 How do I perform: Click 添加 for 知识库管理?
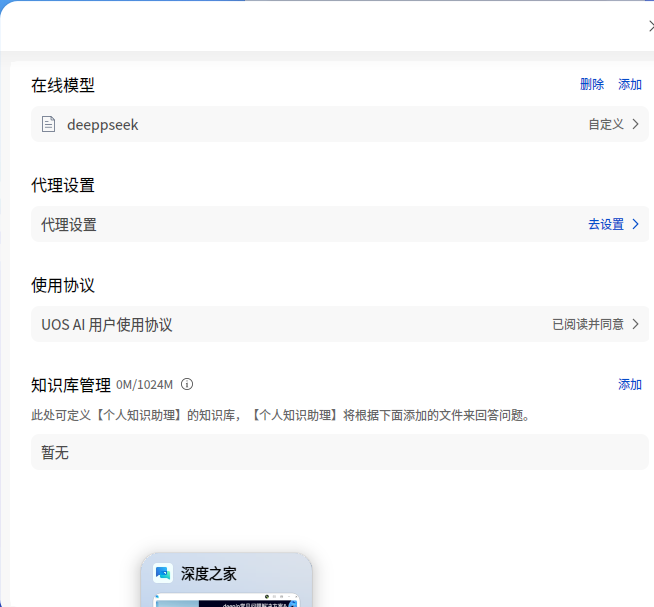click(x=630, y=385)
